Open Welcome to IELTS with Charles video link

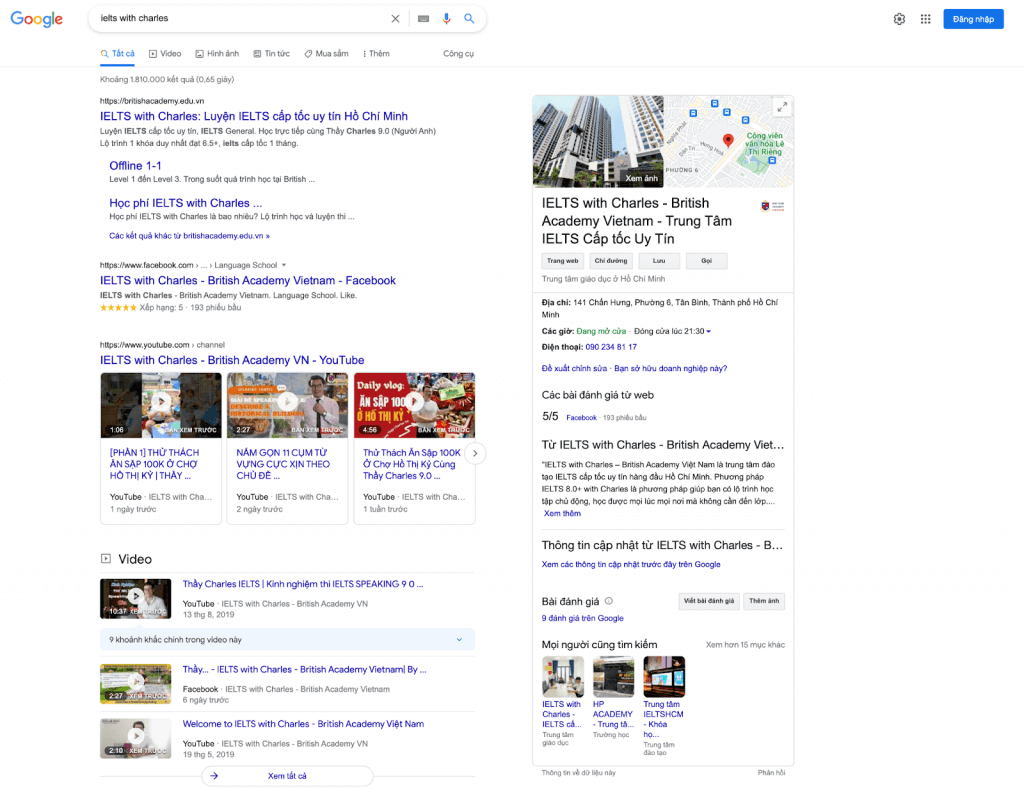[x=303, y=724]
